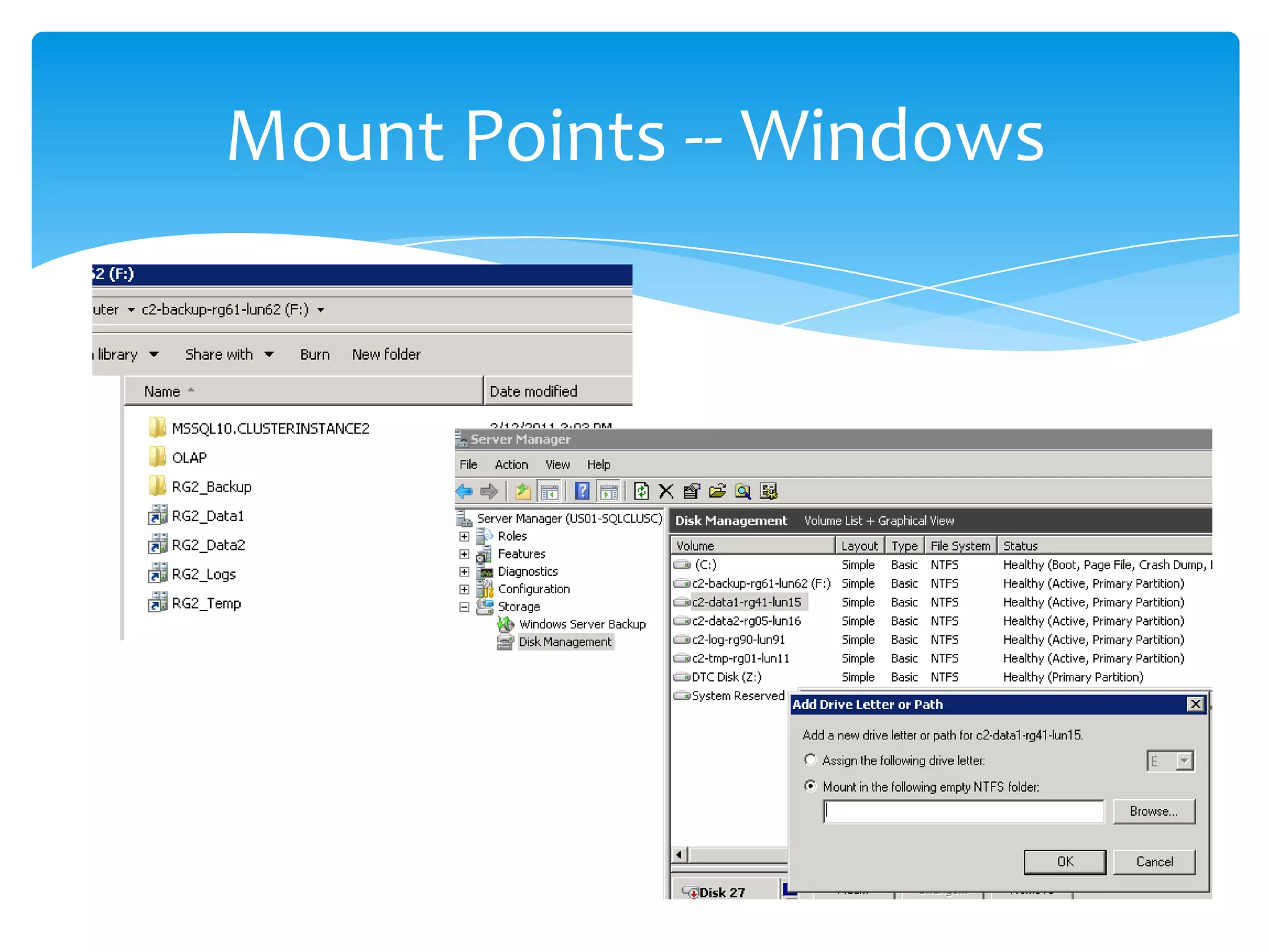This screenshot has height=952, width=1270.
Task: Click the left arrow on horizontal scrollbar
Action: click(679, 855)
